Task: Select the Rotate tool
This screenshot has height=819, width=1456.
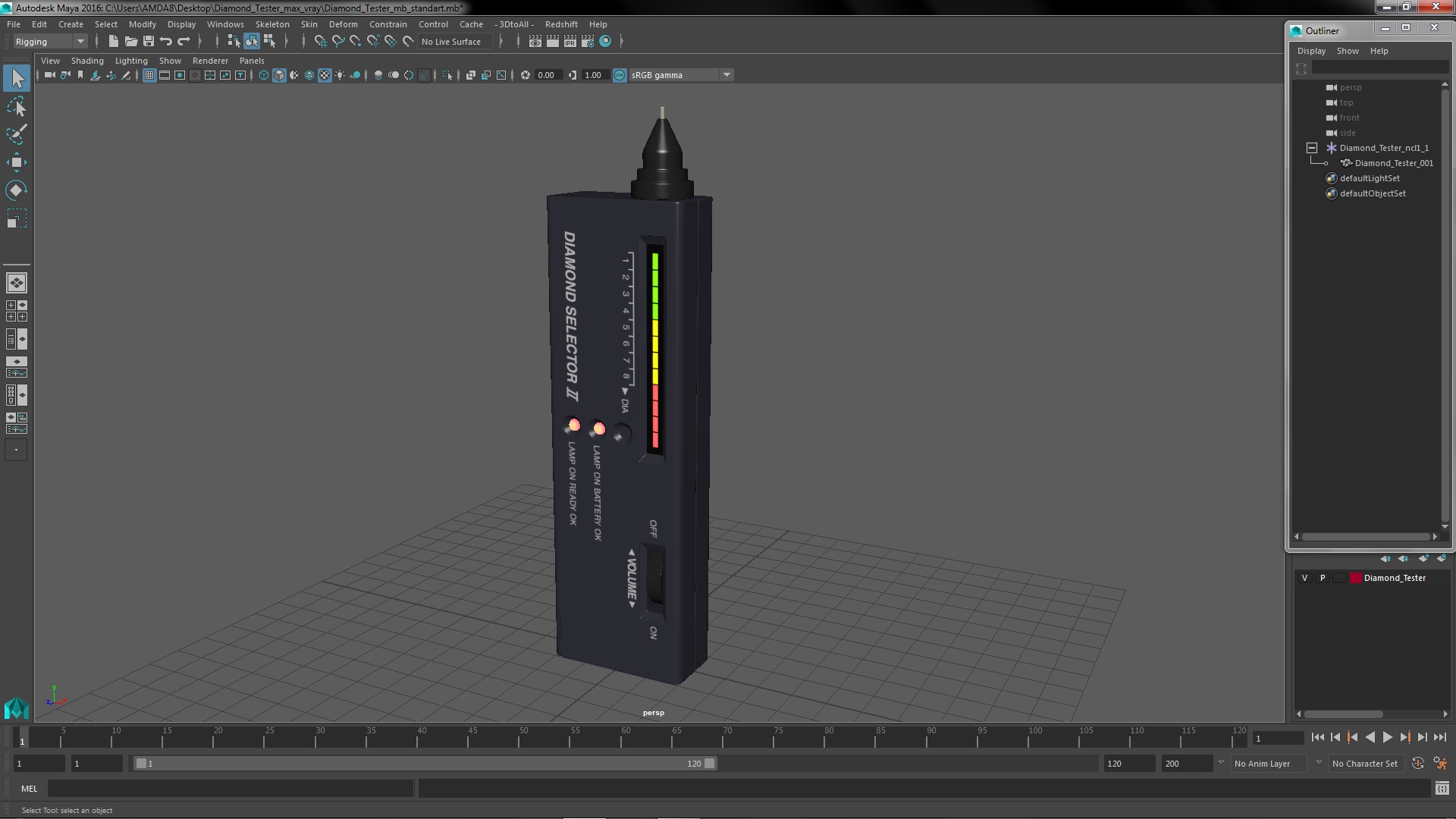Action: [x=16, y=190]
